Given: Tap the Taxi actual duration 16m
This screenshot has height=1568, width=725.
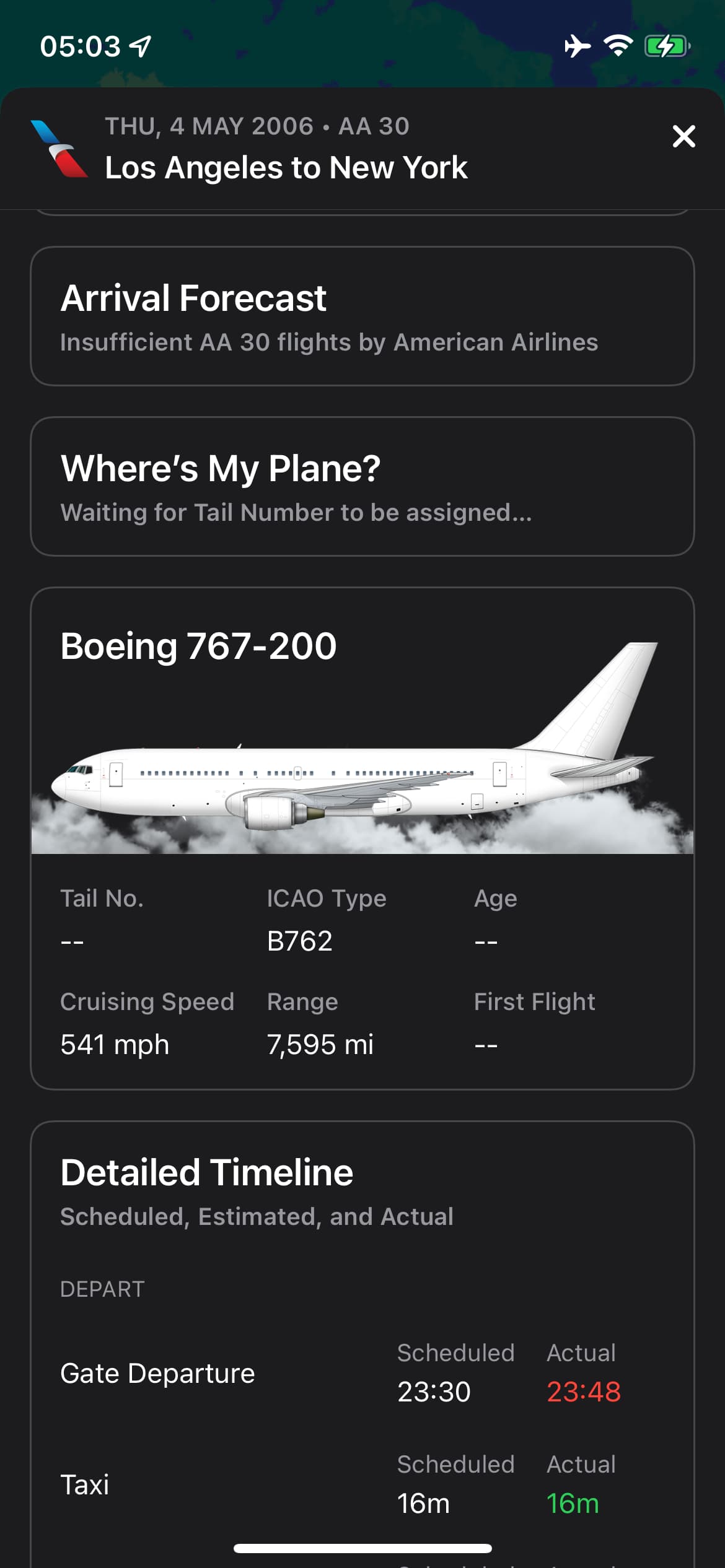Looking at the screenshot, I should coord(573,1503).
